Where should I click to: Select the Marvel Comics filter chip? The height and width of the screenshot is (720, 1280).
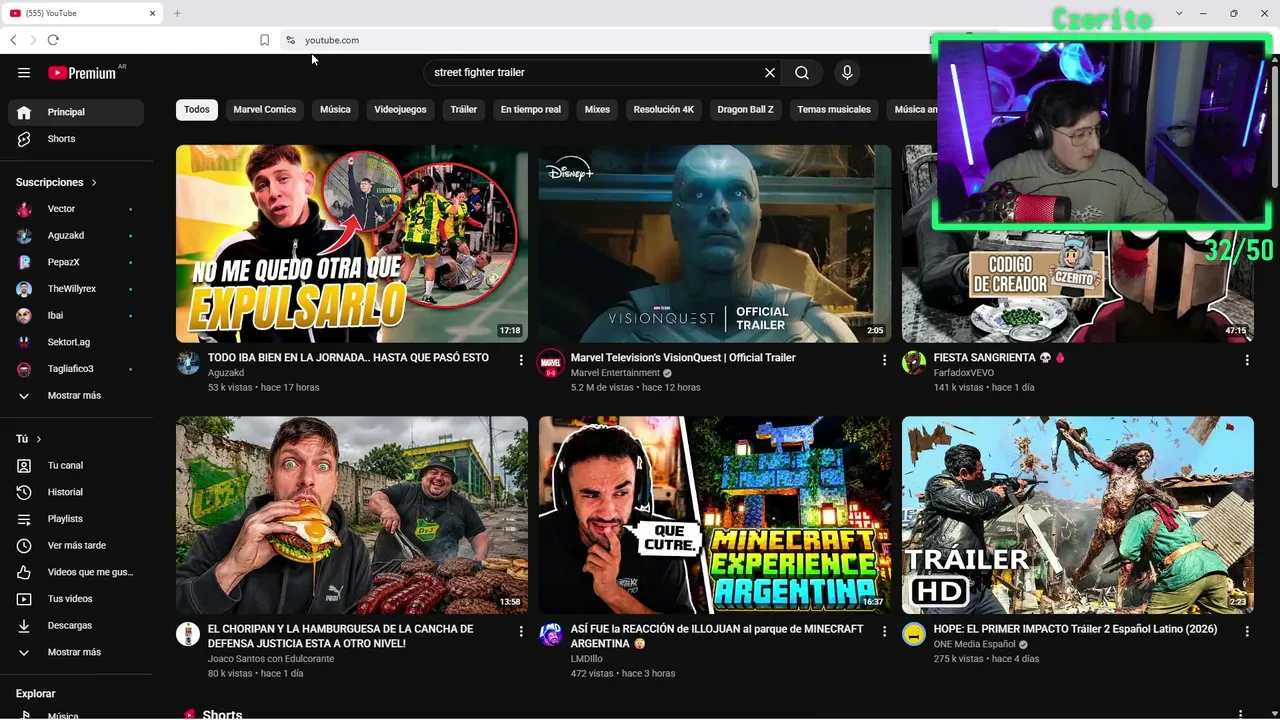[x=265, y=109]
